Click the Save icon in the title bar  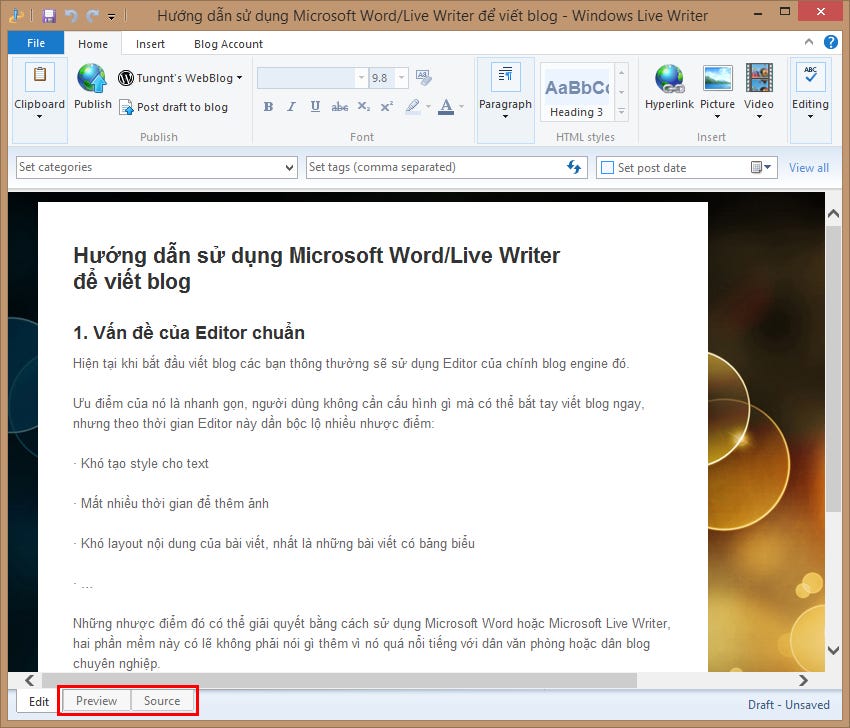click(x=49, y=16)
